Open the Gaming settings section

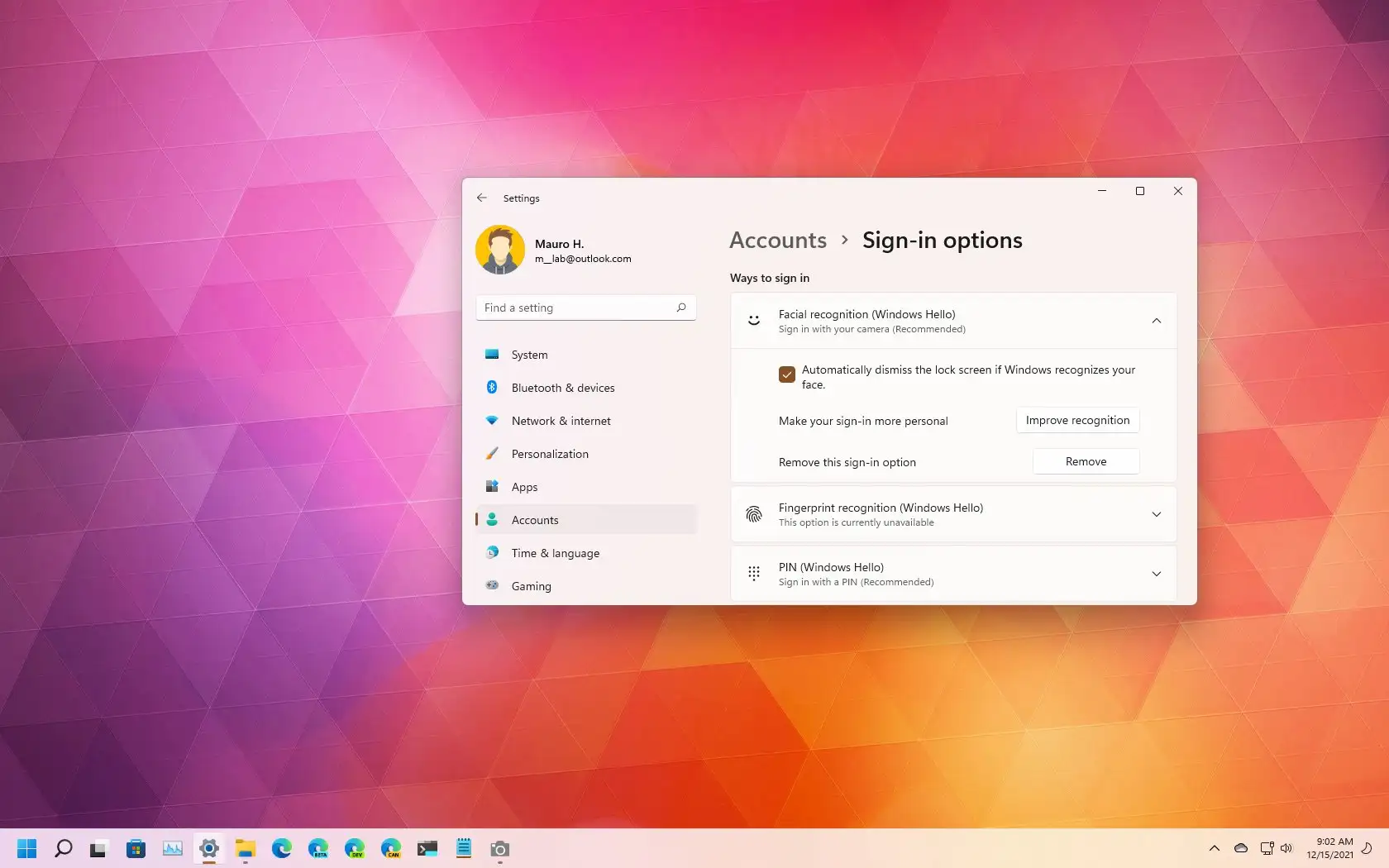(x=532, y=585)
